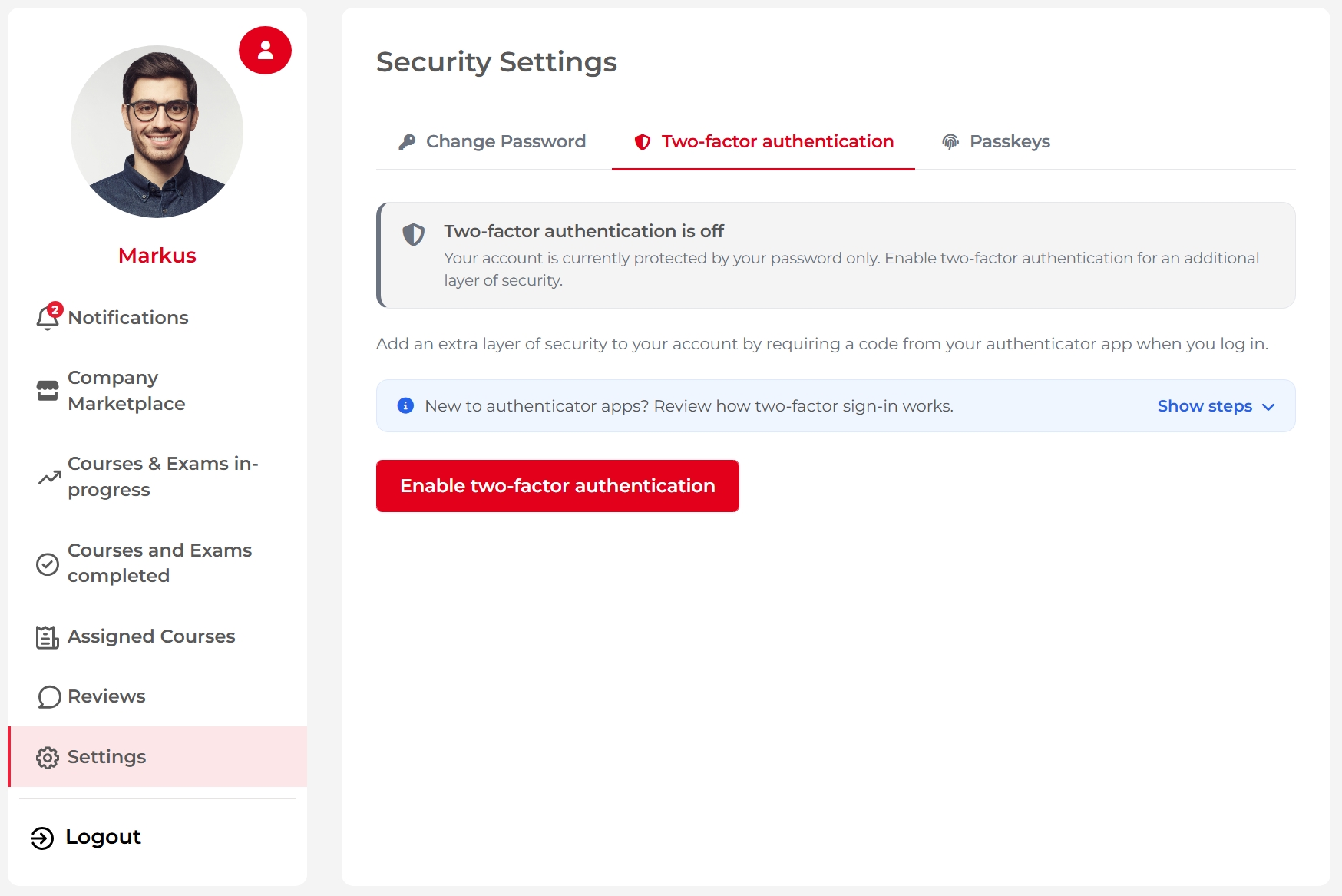Go to Company Marketplace
This screenshot has width=1342, height=896.
pos(157,391)
